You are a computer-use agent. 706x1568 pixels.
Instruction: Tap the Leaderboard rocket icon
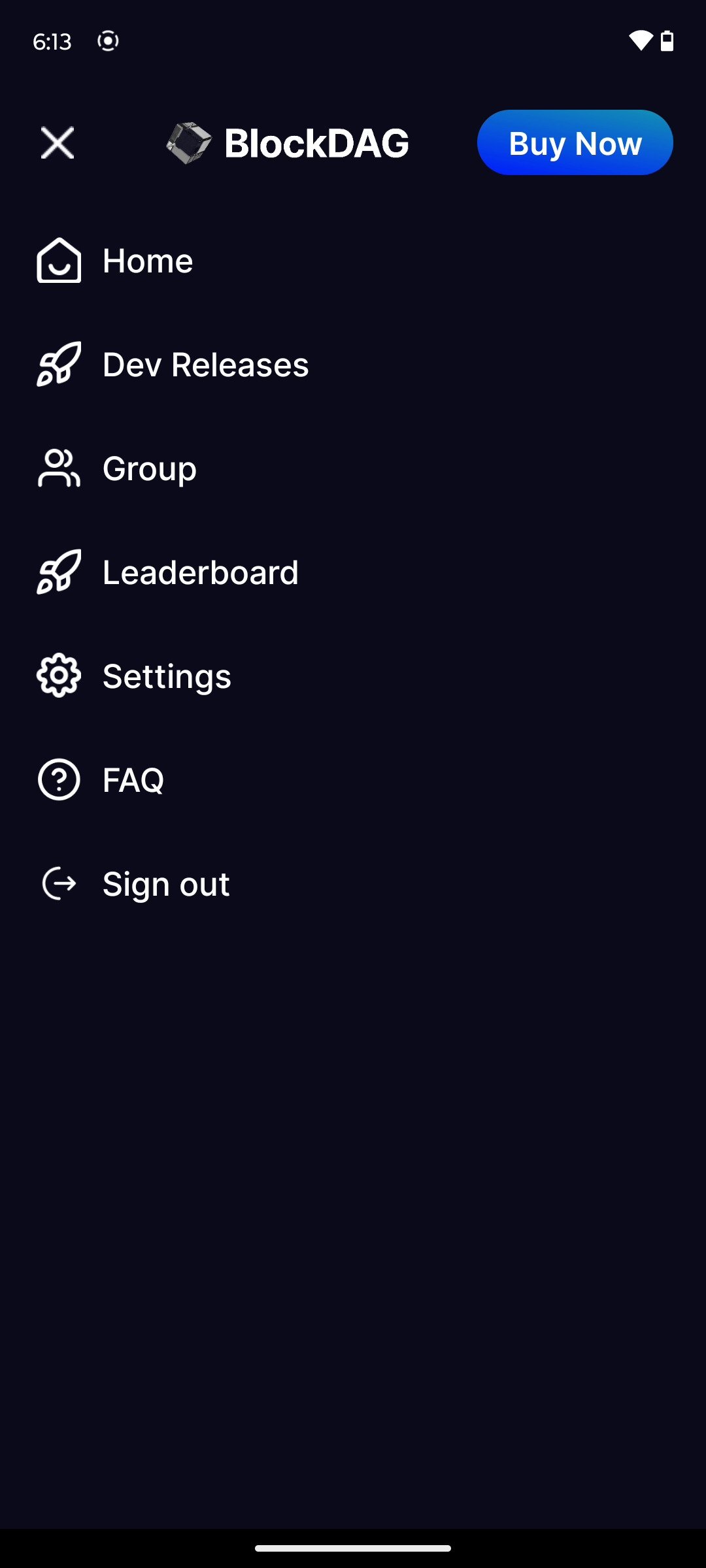coord(59,572)
